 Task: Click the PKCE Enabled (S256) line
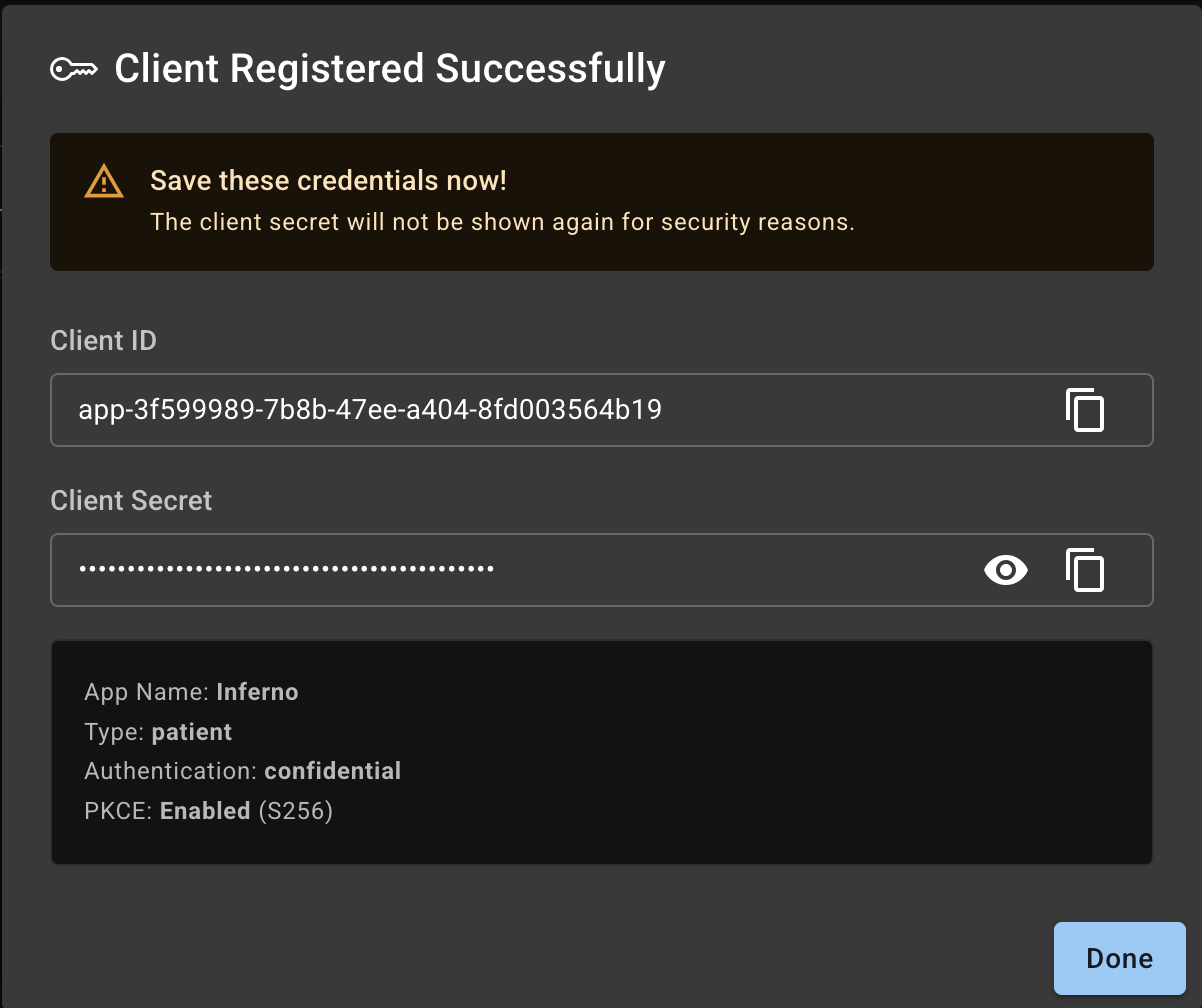click(208, 811)
